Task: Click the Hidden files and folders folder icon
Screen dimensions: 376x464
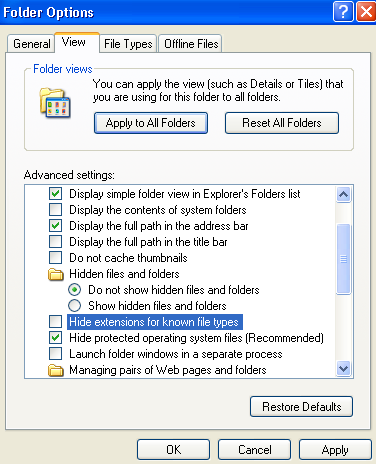Action: coord(56,274)
